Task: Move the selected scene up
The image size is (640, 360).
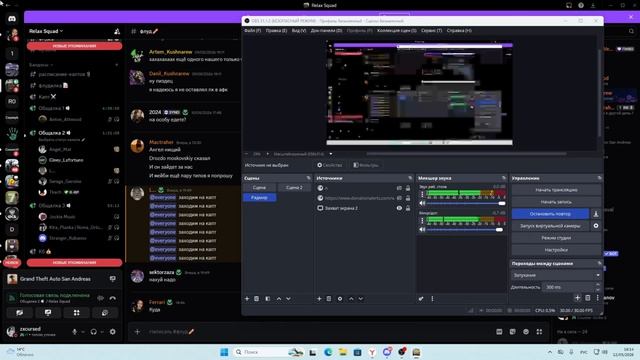Action: (x=279, y=299)
